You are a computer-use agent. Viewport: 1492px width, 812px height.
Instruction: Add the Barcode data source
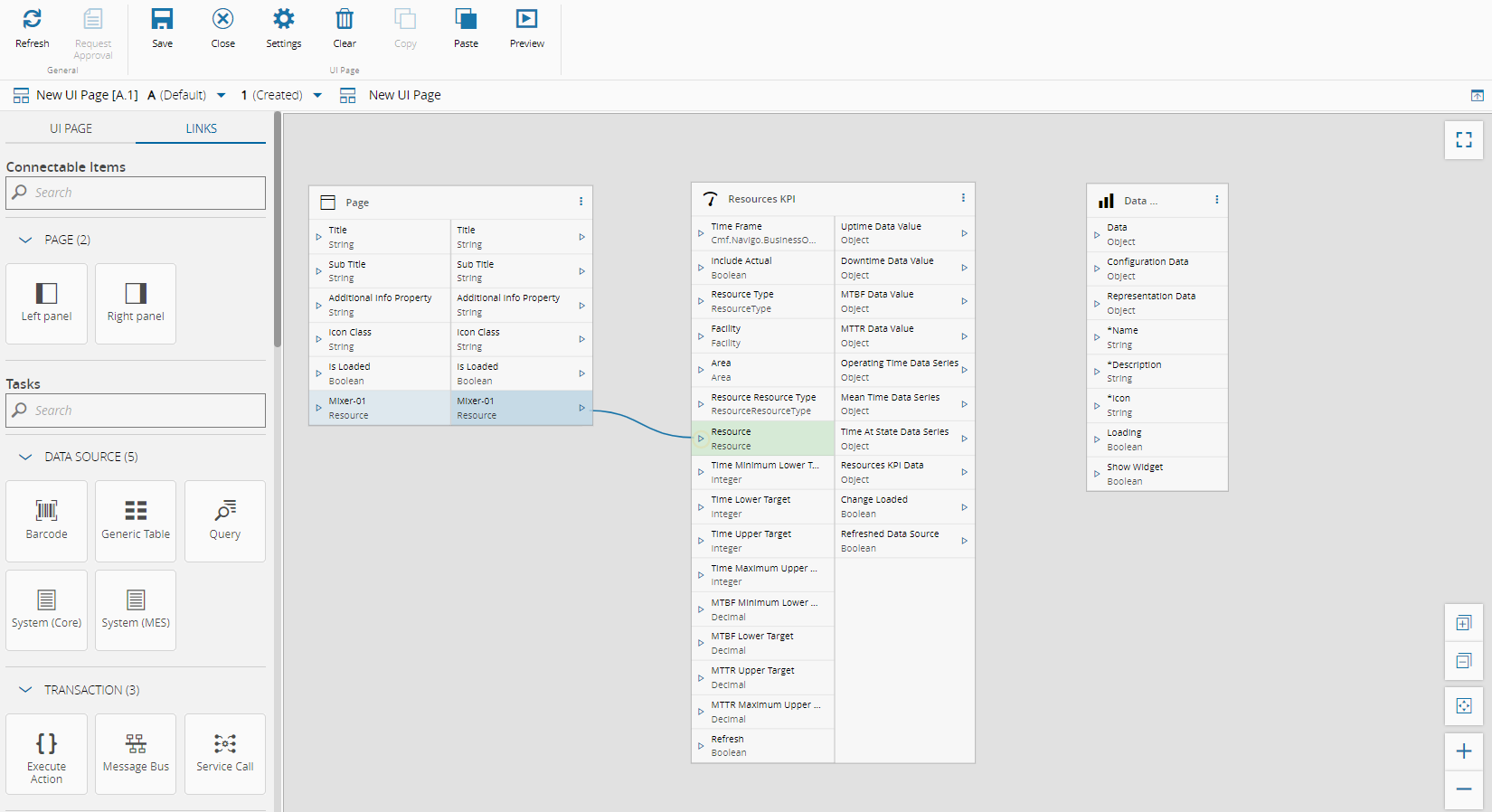[x=47, y=520]
